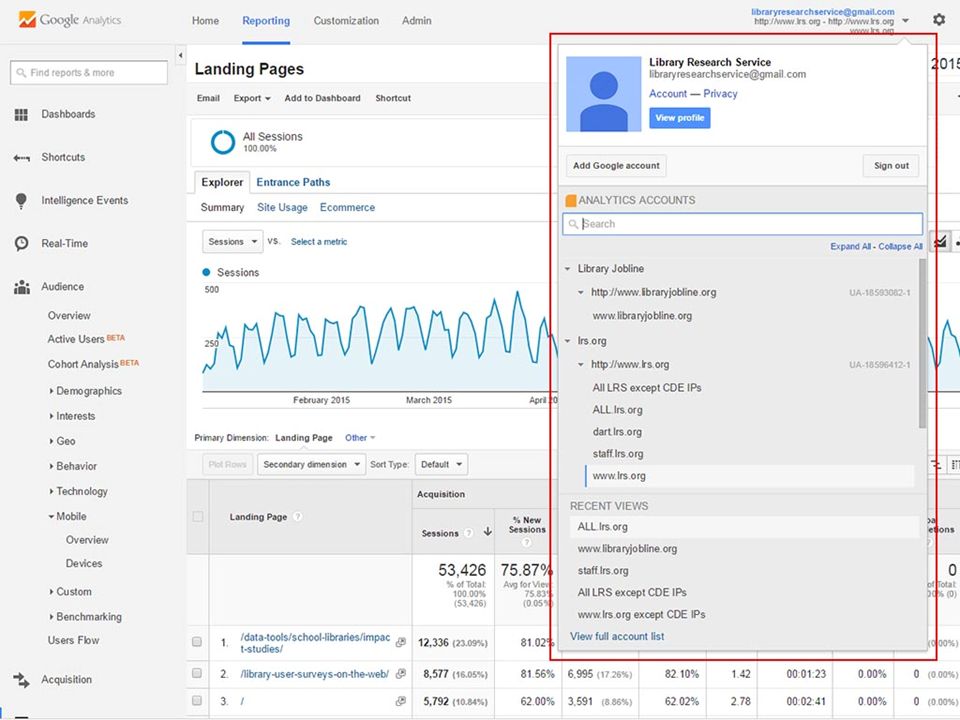This screenshot has width=960, height=720.
Task: Go to the Home tab
Action: pos(205,21)
